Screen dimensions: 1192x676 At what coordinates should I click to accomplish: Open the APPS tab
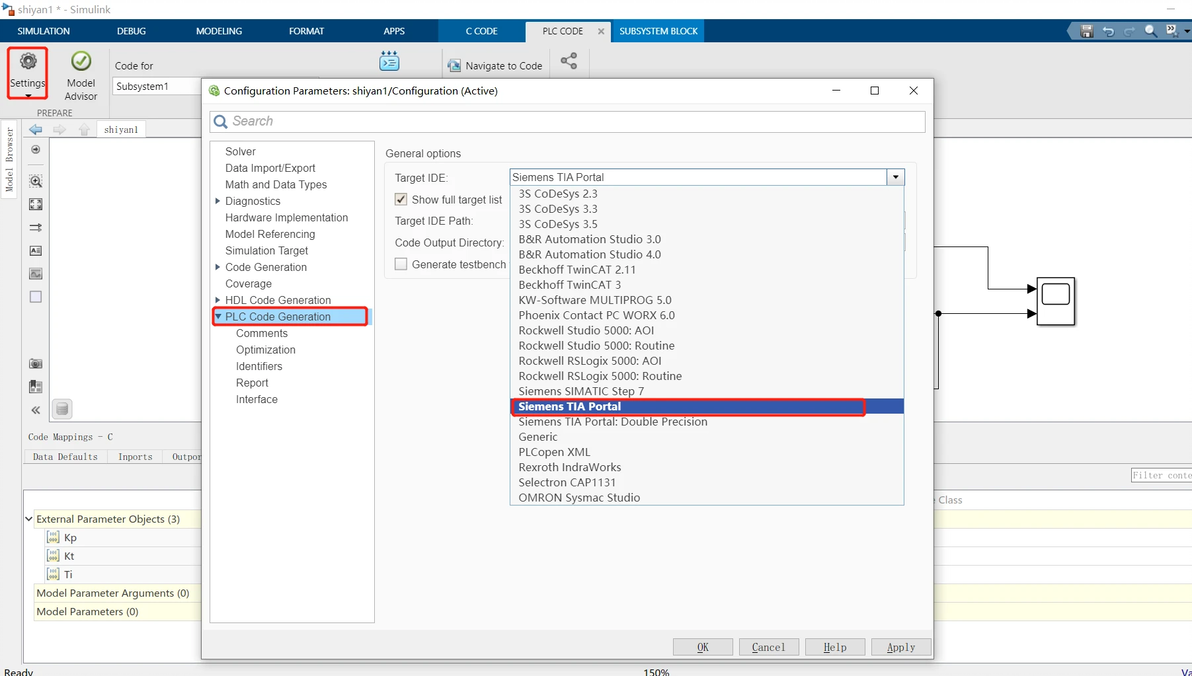pos(394,31)
